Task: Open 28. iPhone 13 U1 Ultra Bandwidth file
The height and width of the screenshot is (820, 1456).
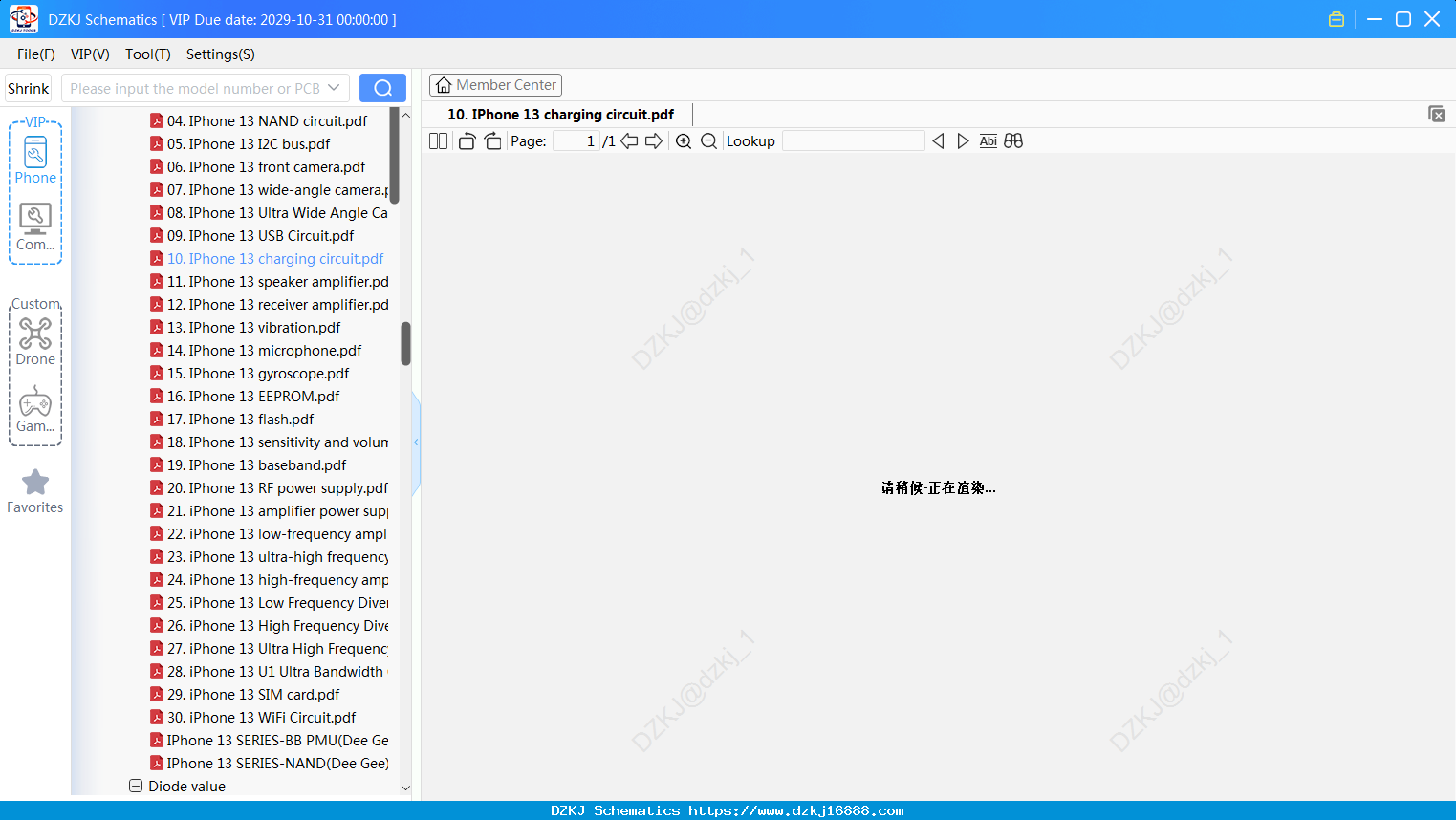Action: (x=277, y=672)
